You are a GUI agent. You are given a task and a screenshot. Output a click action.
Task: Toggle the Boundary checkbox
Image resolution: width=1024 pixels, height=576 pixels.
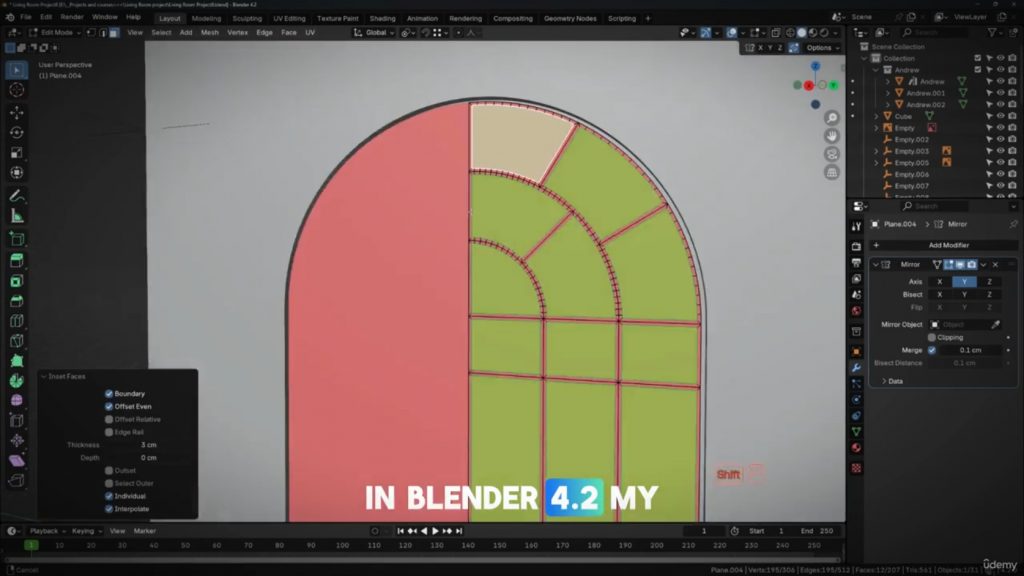109,394
